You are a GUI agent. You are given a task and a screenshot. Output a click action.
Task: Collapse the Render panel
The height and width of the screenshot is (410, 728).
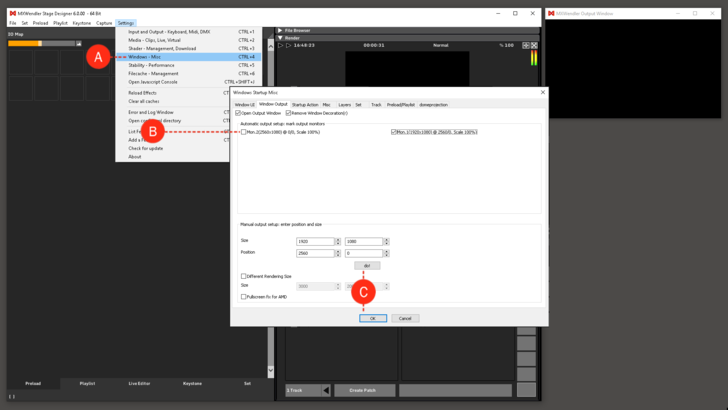[280, 38]
